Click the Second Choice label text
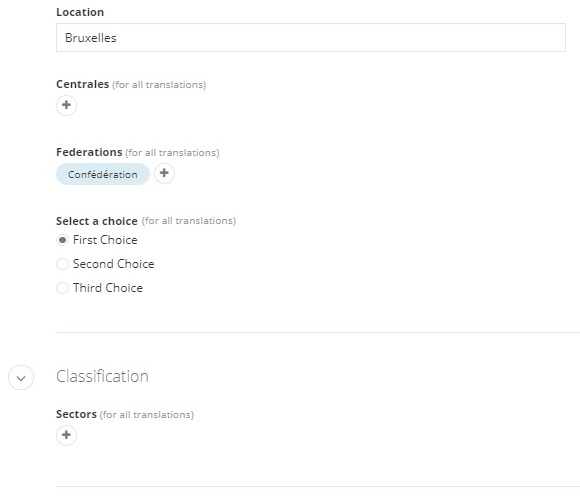Viewport: 580px width, 500px height. tap(114, 264)
